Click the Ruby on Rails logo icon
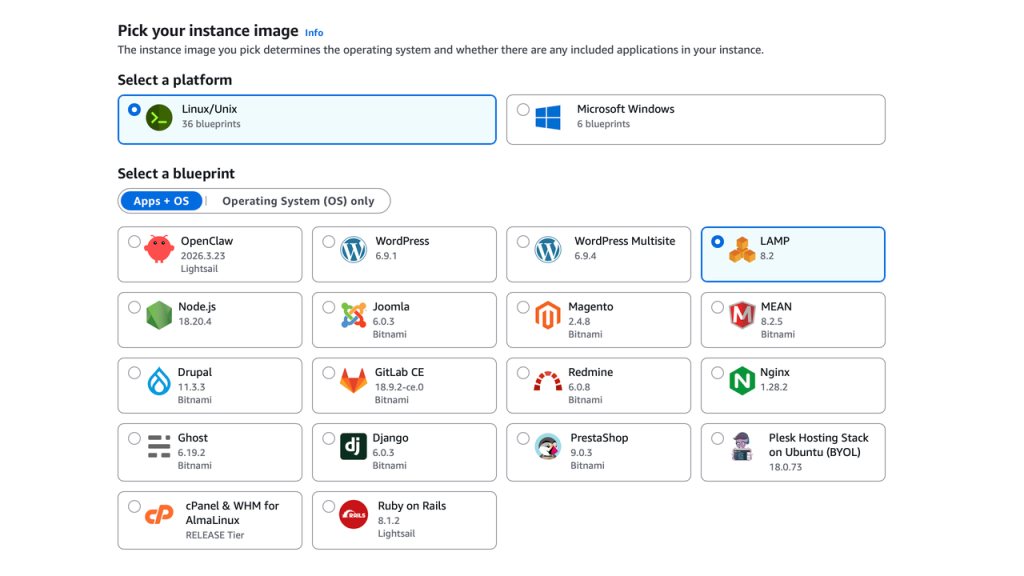 (x=352, y=513)
